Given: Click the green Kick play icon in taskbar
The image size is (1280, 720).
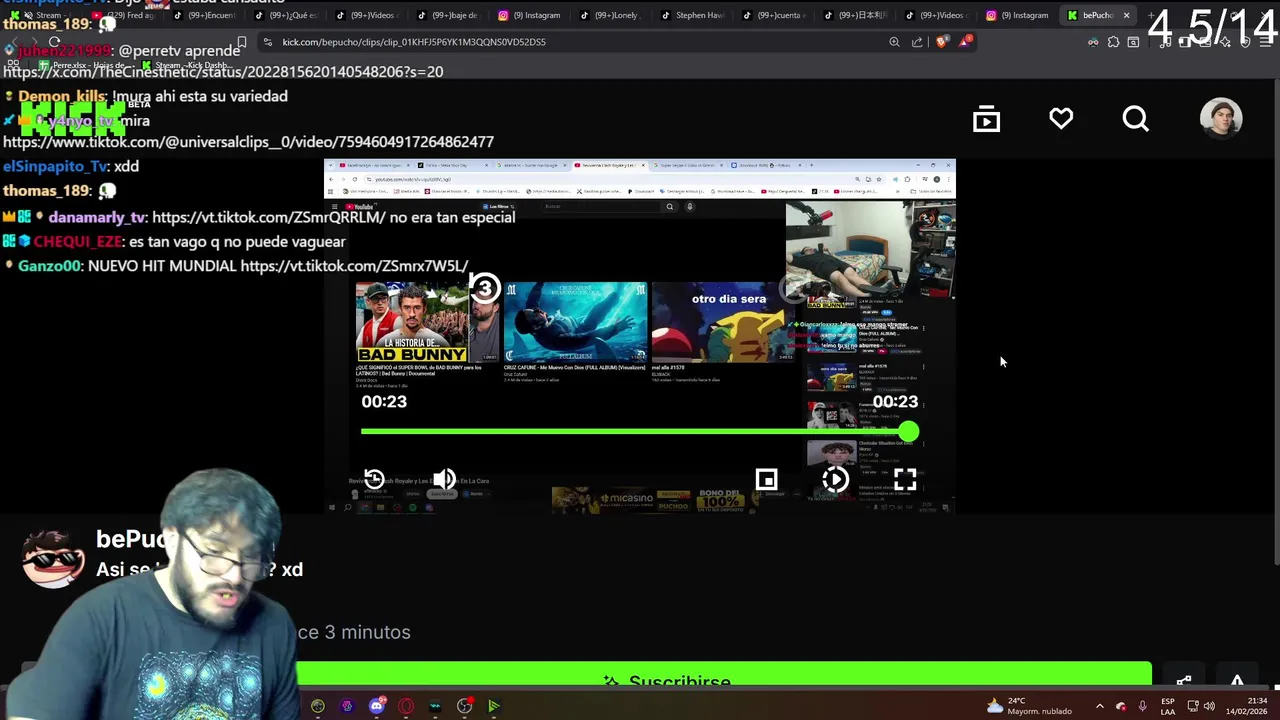Looking at the screenshot, I should point(493,706).
